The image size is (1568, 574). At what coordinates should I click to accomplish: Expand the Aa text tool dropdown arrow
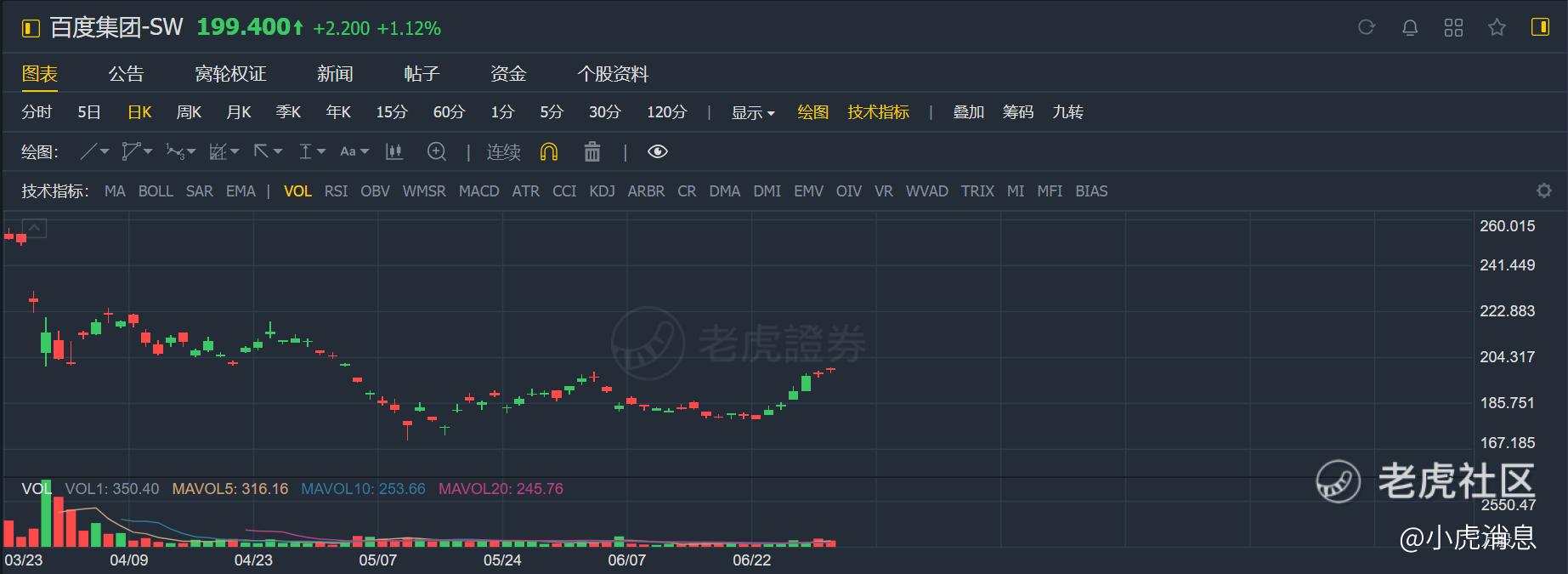365,151
